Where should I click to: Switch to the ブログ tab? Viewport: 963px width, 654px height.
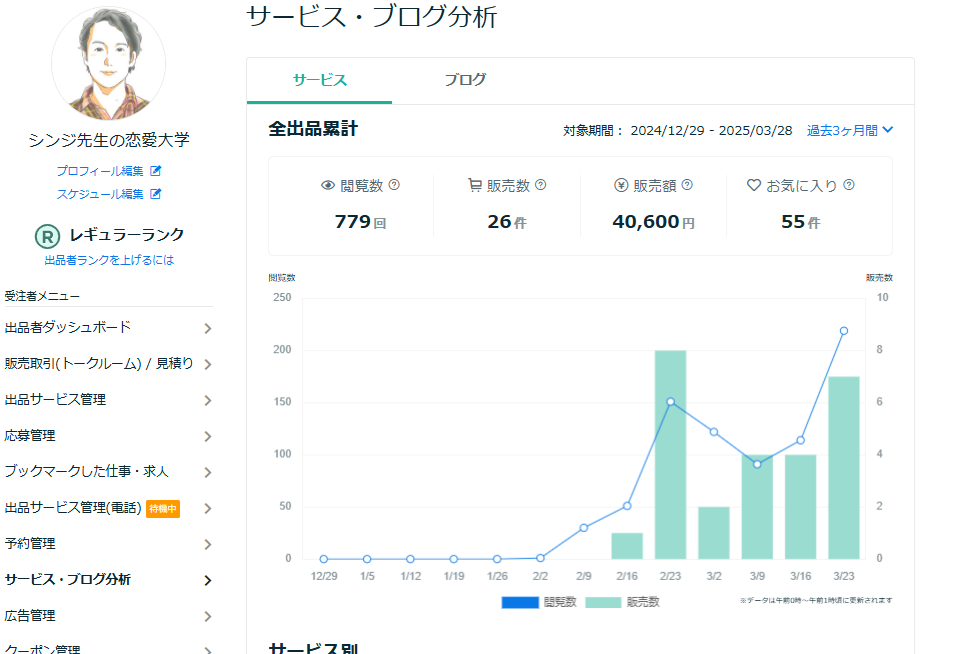click(465, 80)
